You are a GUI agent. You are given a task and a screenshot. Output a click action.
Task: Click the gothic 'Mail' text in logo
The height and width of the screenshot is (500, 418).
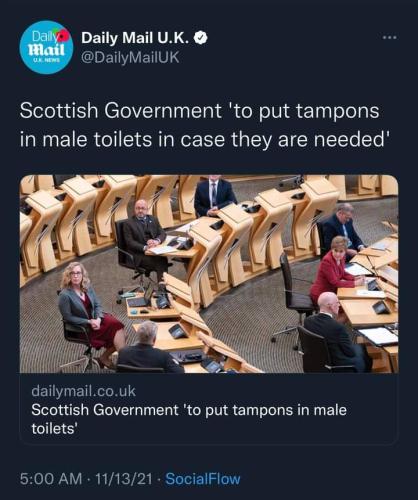46,49
